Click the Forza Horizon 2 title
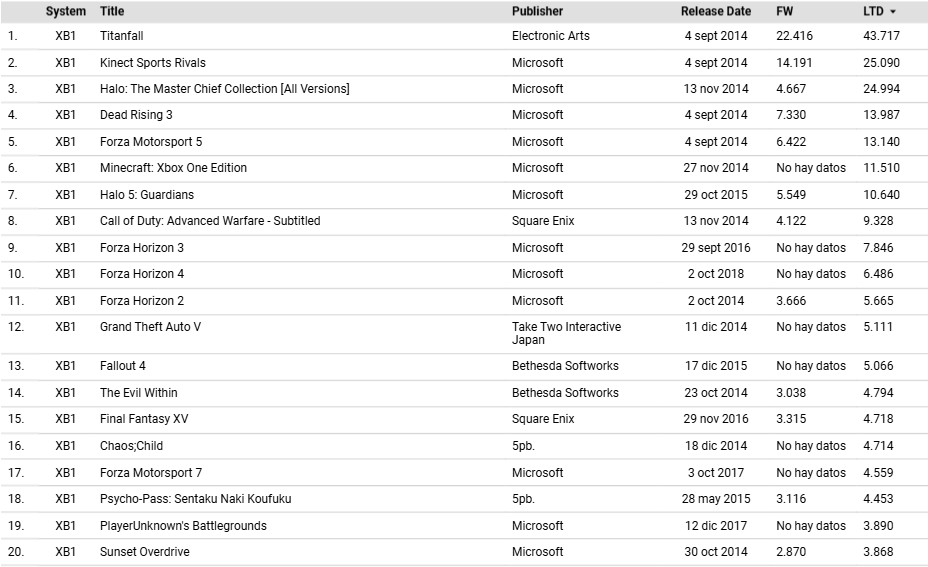 [142, 301]
